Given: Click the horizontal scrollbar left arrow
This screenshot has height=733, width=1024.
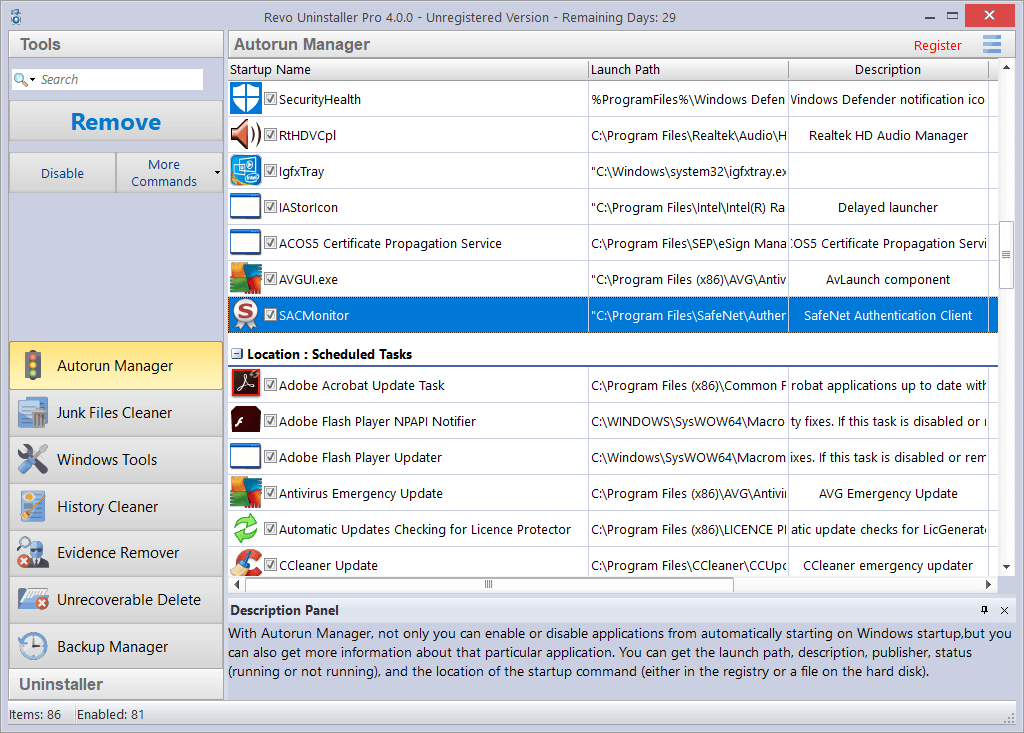Looking at the screenshot, I should [236, 584].
